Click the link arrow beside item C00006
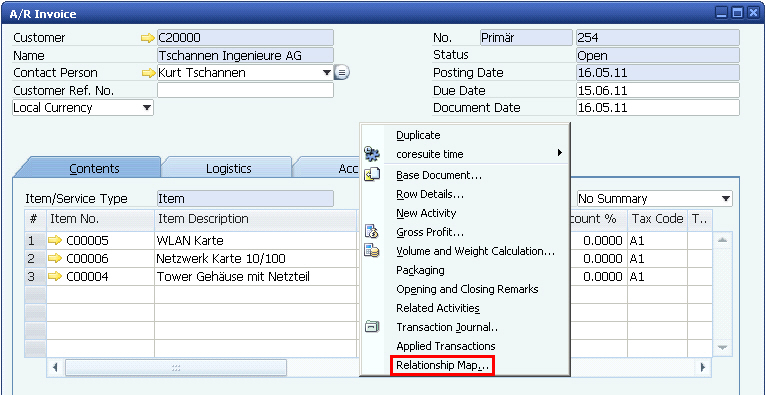Viewport: 766px width, 395px height. [x=55, y=258]
